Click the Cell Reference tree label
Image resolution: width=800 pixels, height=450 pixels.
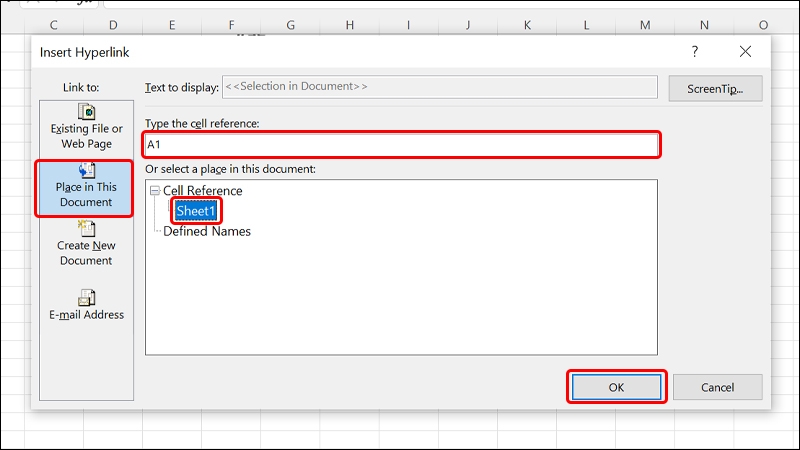(203, 191)
